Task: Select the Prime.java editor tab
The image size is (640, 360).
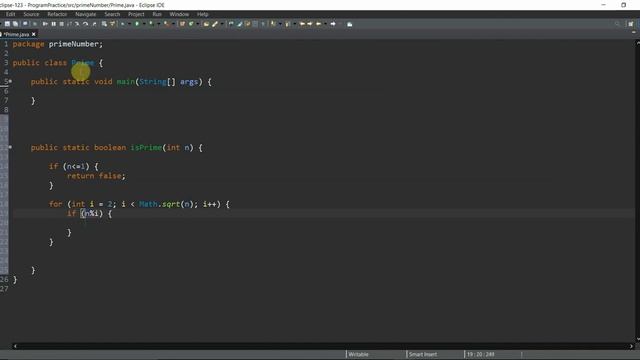Action: pyautogui.click(x=16, y=34)
